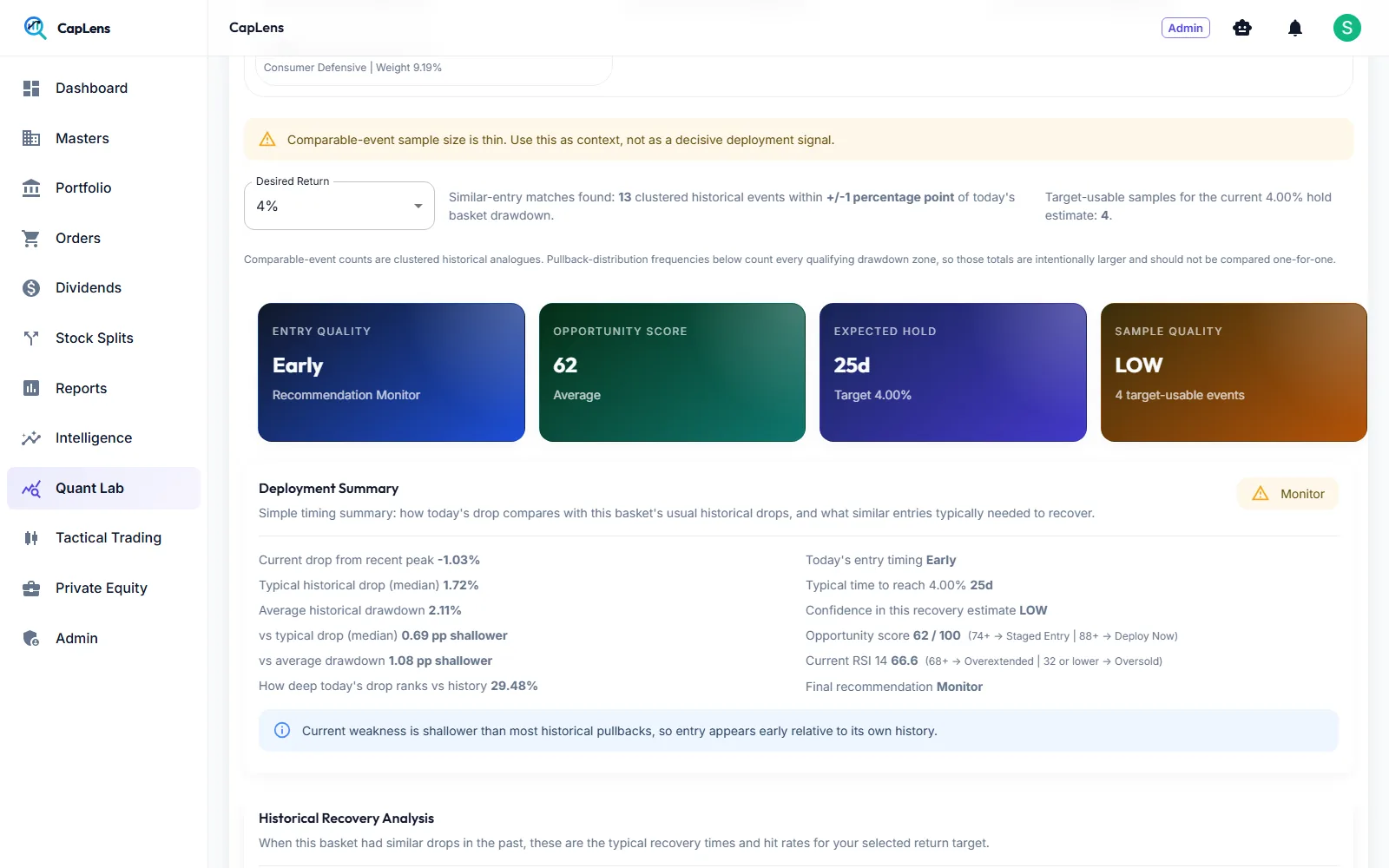Viewport: 1389px width, 868px height.
Task: Click the CapLens header title
Action: pyautogui.click(x=256, y=28)
